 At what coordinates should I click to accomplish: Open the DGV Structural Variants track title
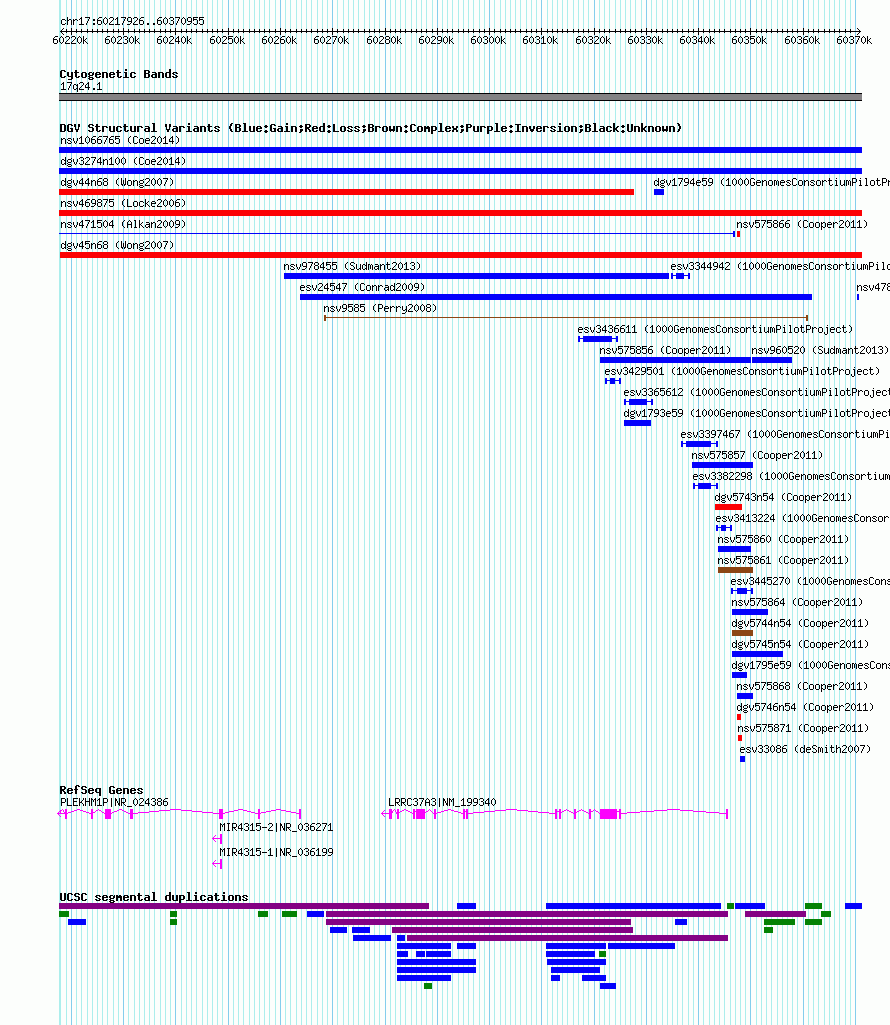pyautogui.click(x=370, y=128)
